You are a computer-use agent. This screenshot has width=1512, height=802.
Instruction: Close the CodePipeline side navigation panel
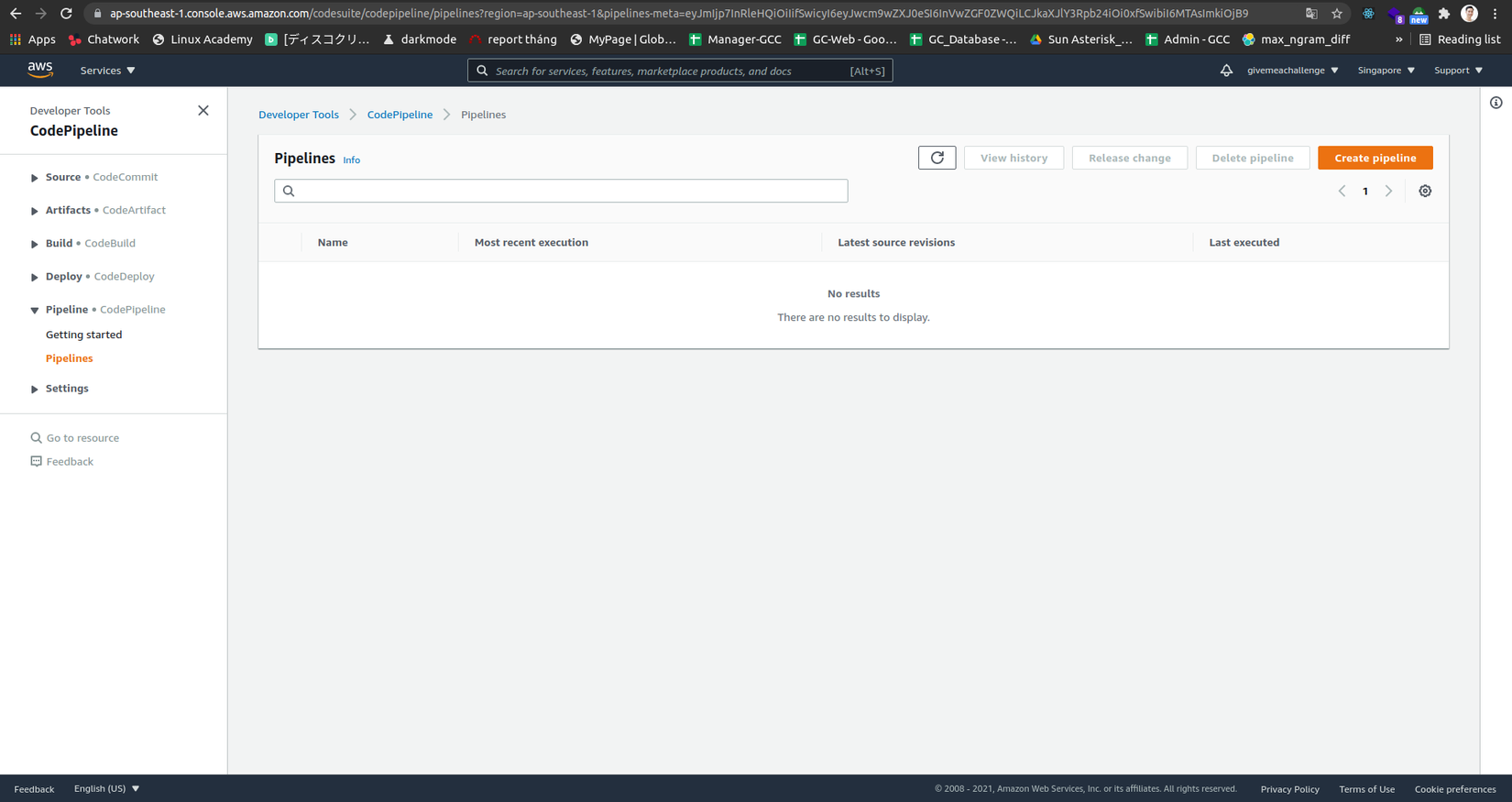[x=203, y=111]
